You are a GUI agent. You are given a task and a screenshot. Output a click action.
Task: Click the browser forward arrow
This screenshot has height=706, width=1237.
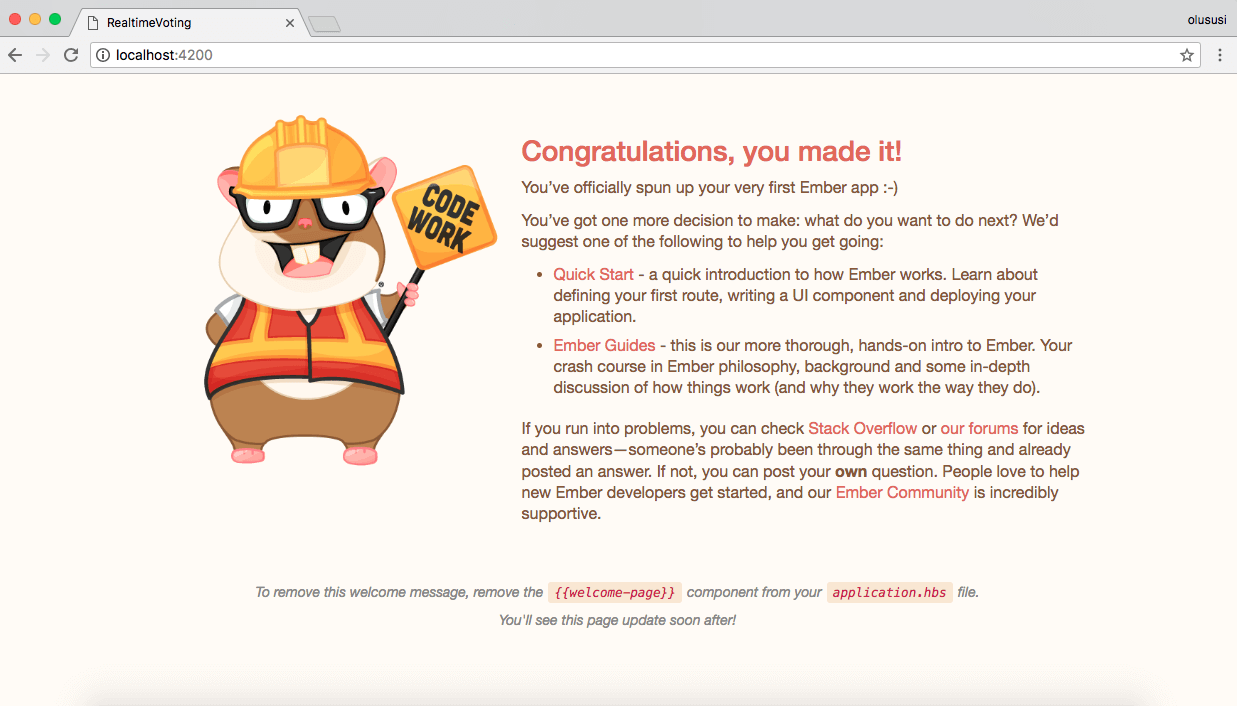click(43, 55)
